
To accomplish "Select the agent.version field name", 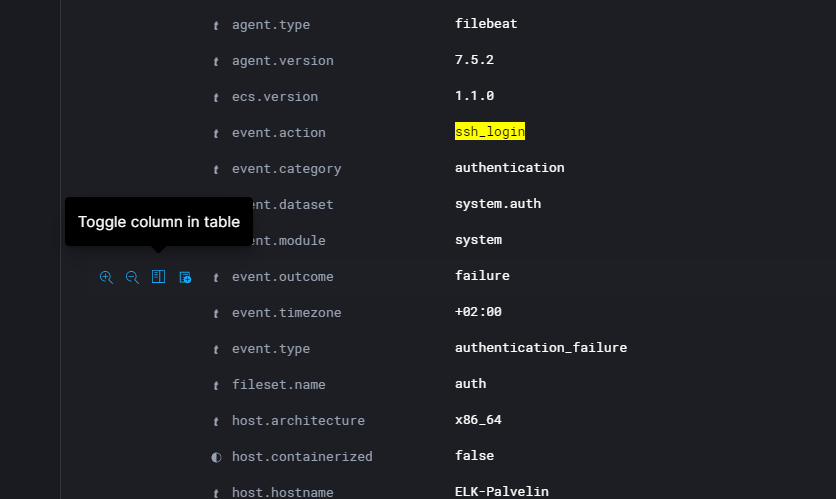I will (x=282, y=60).
